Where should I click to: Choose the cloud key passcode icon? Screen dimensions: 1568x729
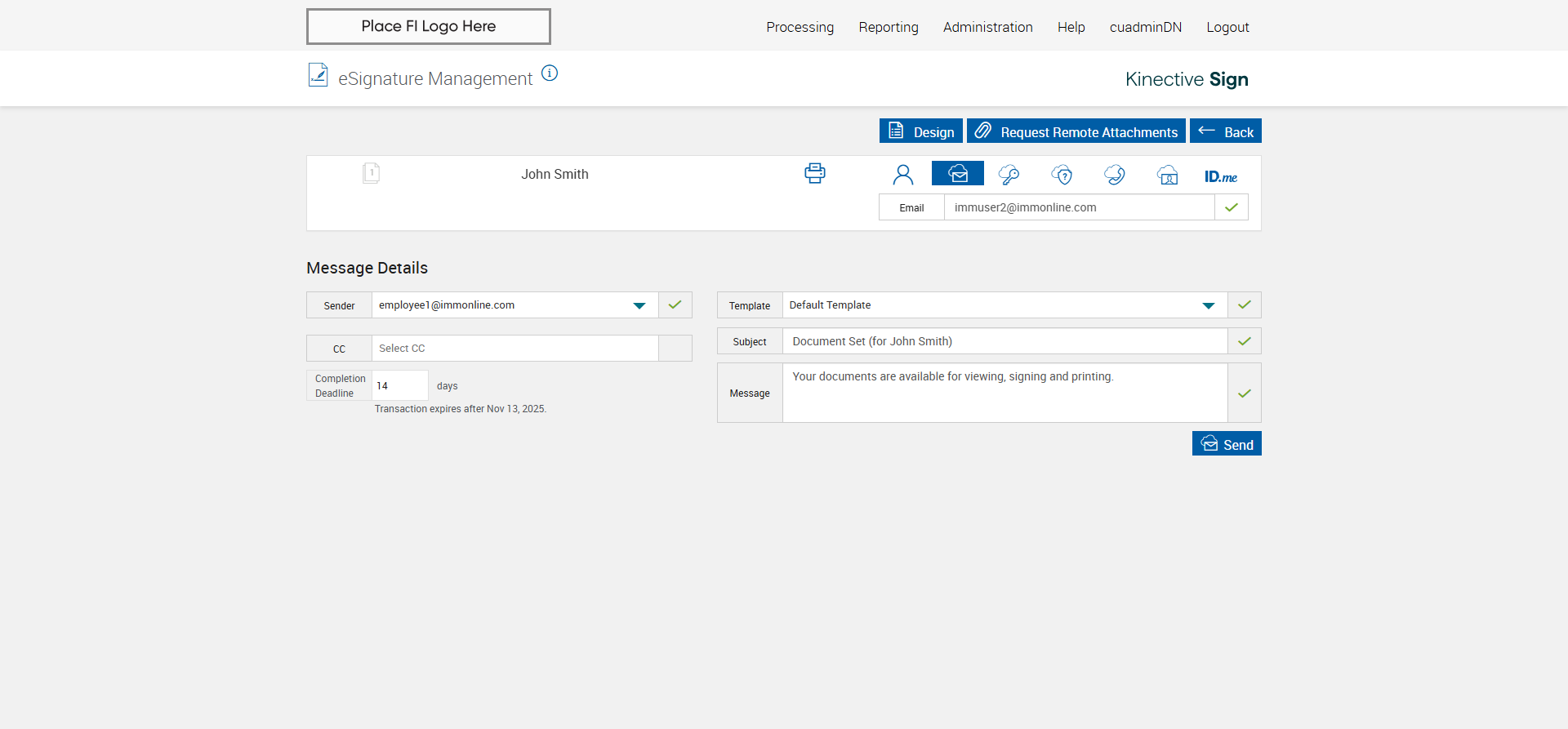1009,175
